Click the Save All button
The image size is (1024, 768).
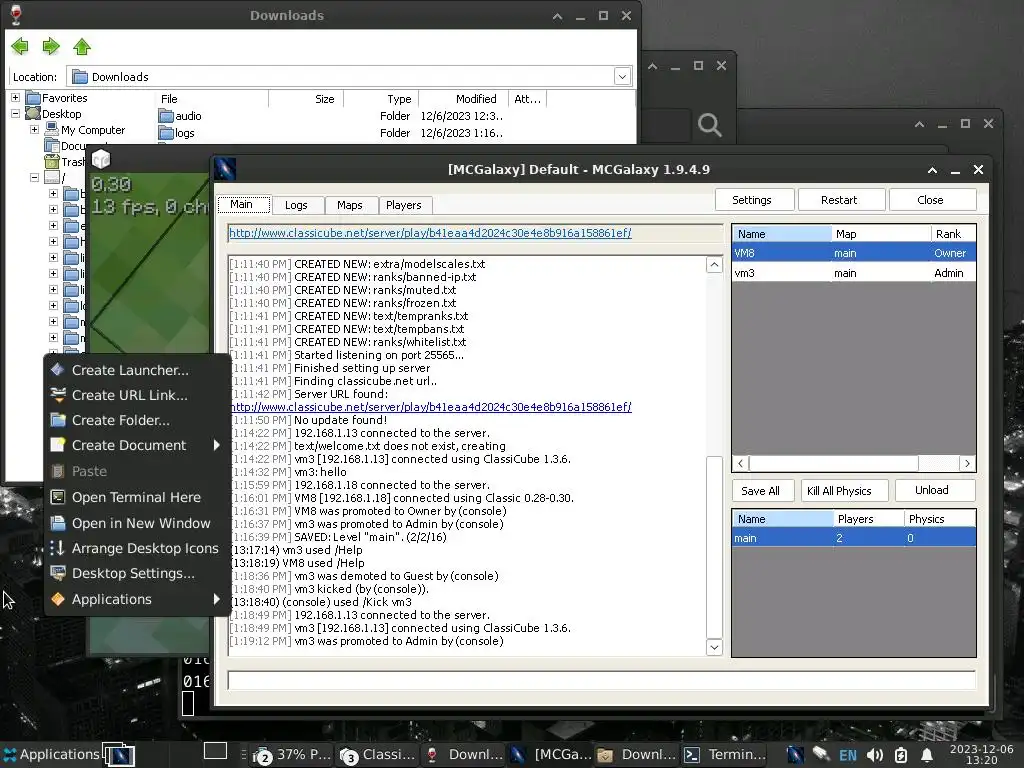click(x=763, y=490)
